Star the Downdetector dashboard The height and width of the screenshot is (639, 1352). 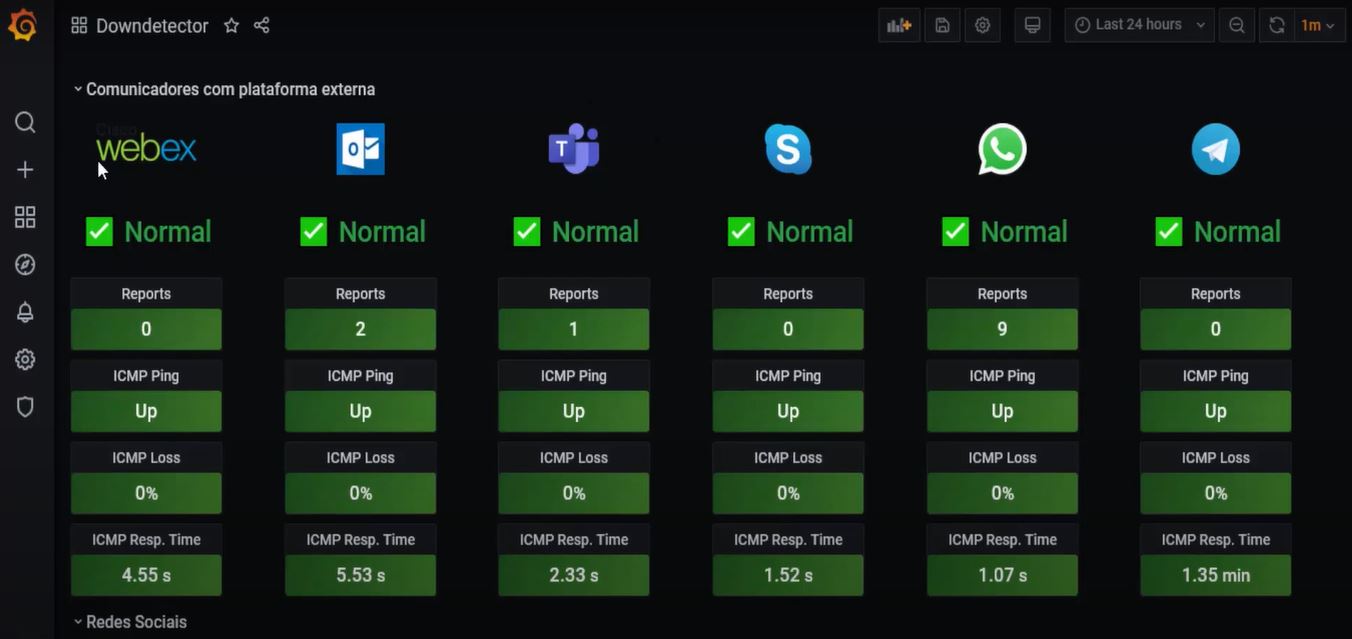pyautogui.click(x=231, y=26)
